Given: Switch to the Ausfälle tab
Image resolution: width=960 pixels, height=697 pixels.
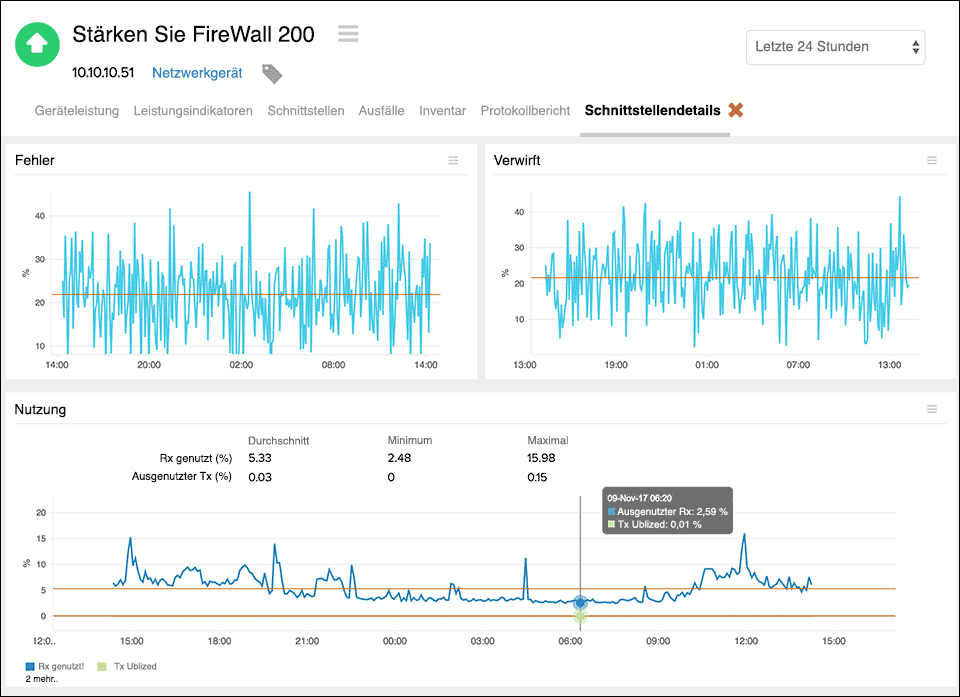Looking at the screenshot, I should [381, 111].
